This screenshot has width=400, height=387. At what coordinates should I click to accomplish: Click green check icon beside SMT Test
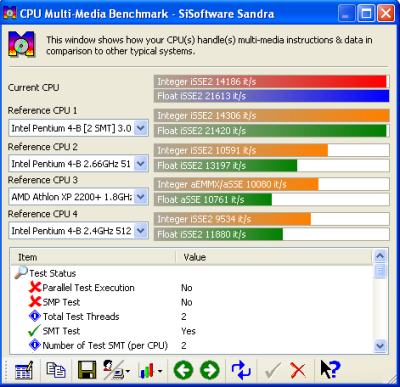[34, 331]
